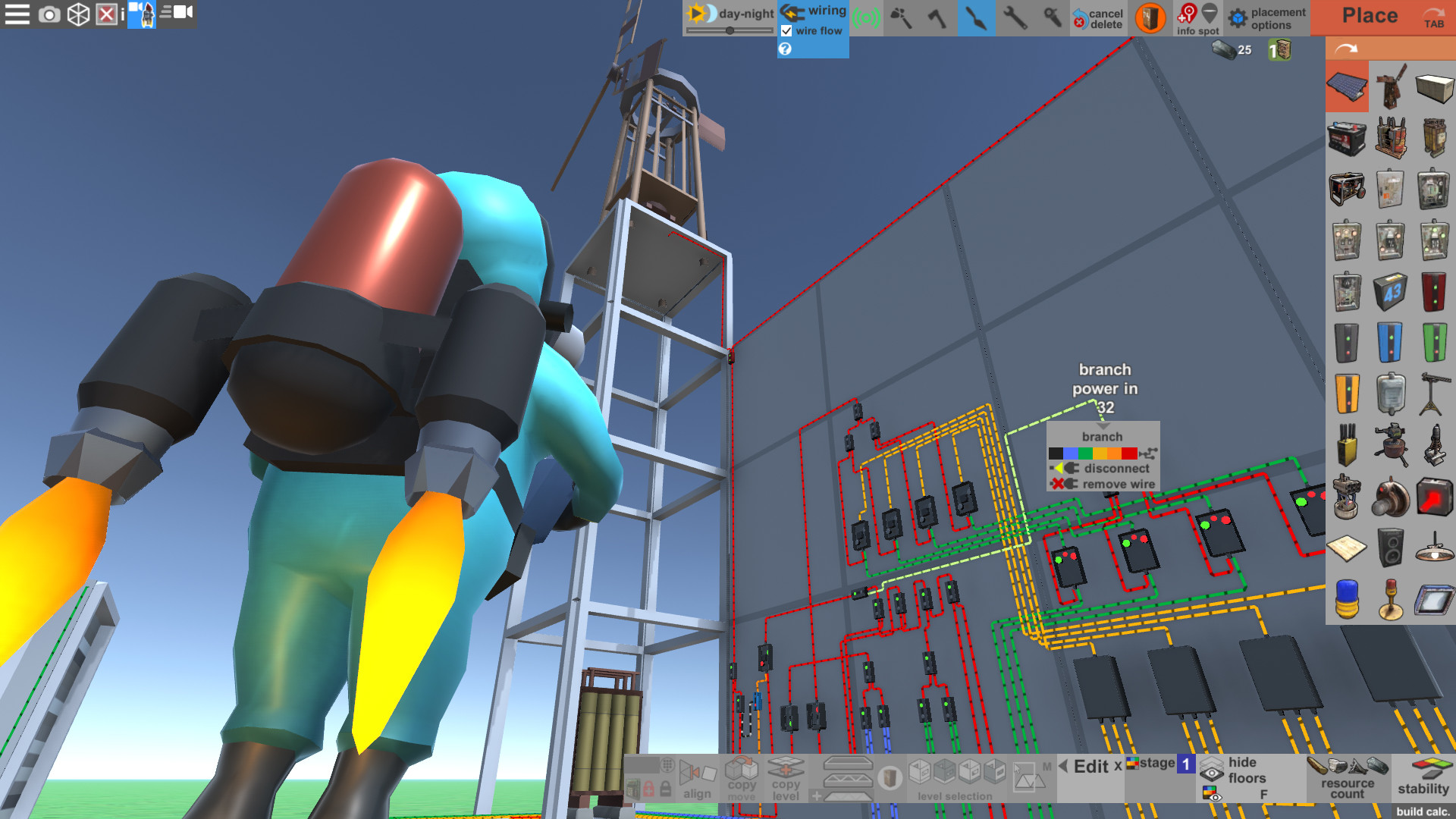Viewport: 1456px width, 819px height.
Task: Select the solar panel in the Place menu
Action: point(1346,86)
